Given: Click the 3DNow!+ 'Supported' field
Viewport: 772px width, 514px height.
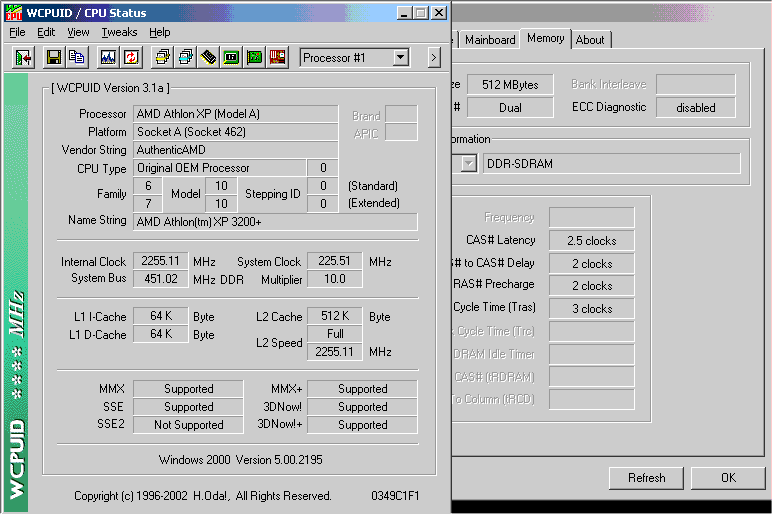Looking at the screenshot, I should click(362, 425).
